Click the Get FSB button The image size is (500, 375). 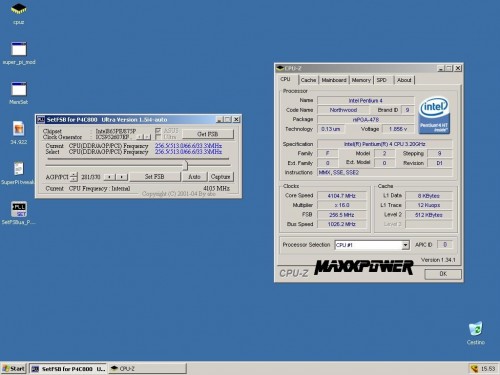click(208, 134)
